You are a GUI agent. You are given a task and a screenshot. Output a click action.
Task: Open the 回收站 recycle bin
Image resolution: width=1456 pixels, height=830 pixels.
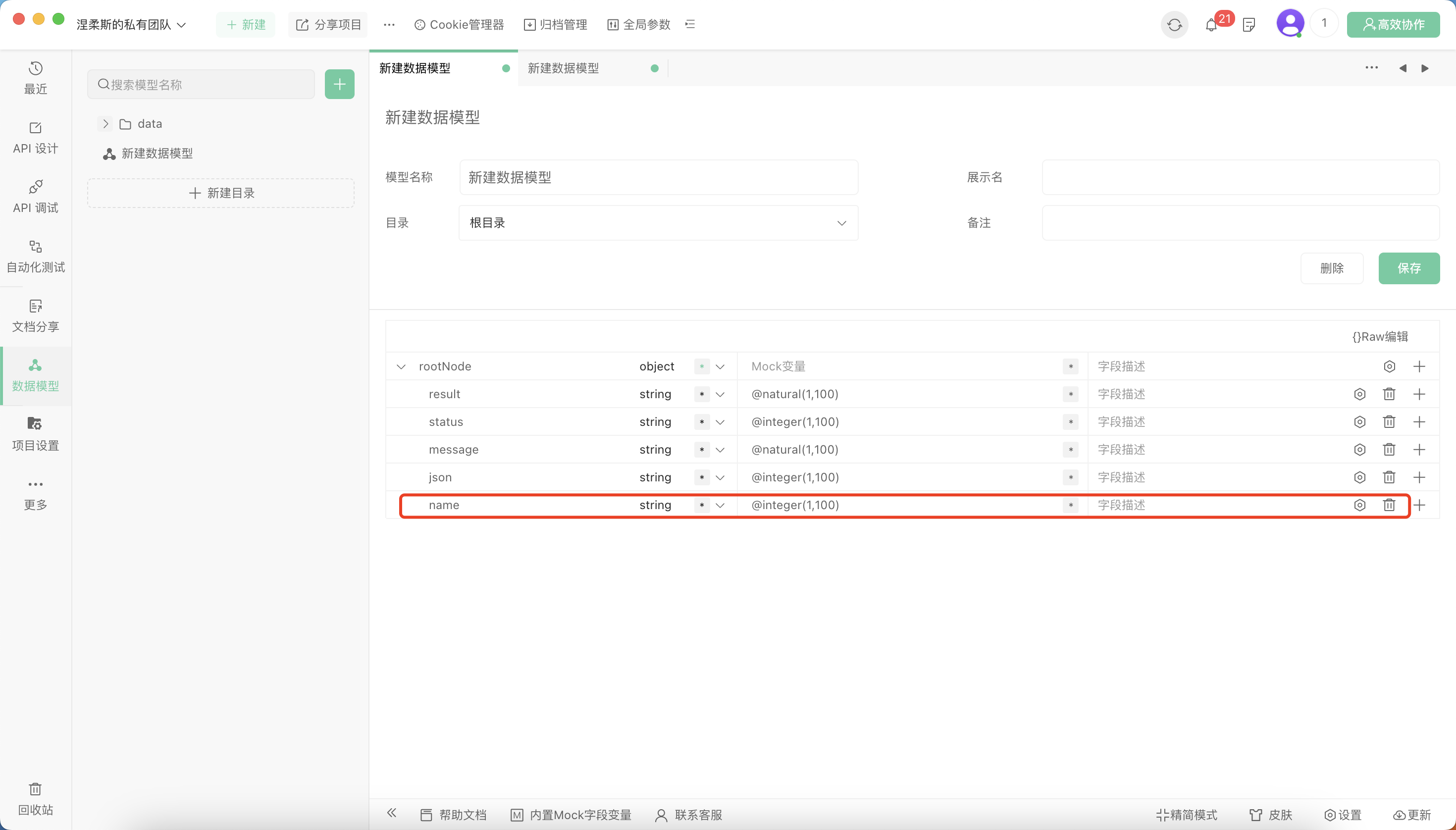coord(35,799)
